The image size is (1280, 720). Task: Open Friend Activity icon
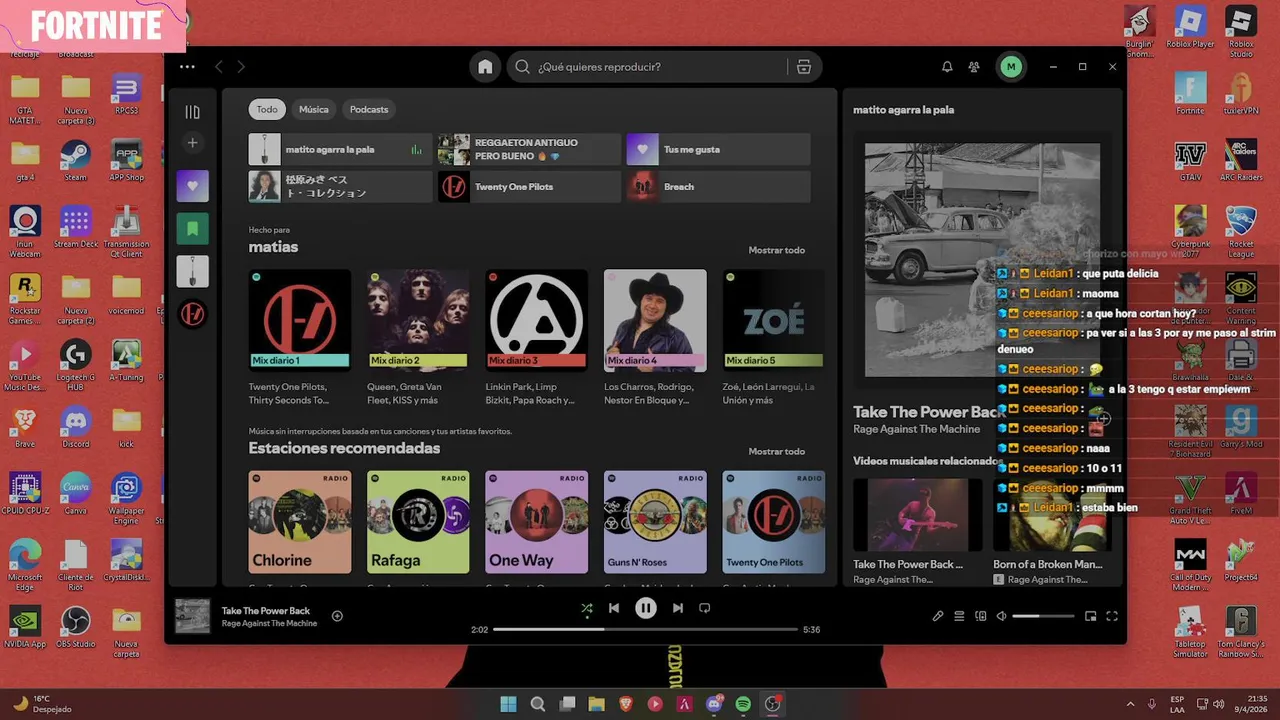tap(974, 67)
